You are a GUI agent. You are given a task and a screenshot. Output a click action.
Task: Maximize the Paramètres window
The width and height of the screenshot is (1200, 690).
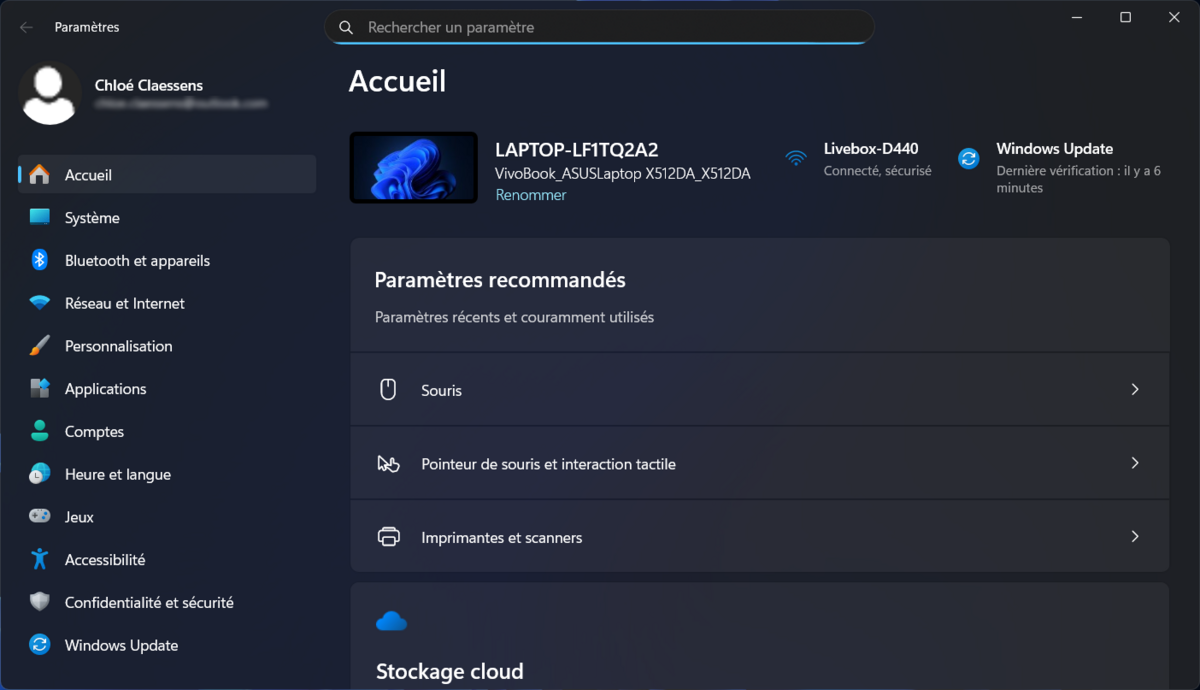click(1125, 17)
